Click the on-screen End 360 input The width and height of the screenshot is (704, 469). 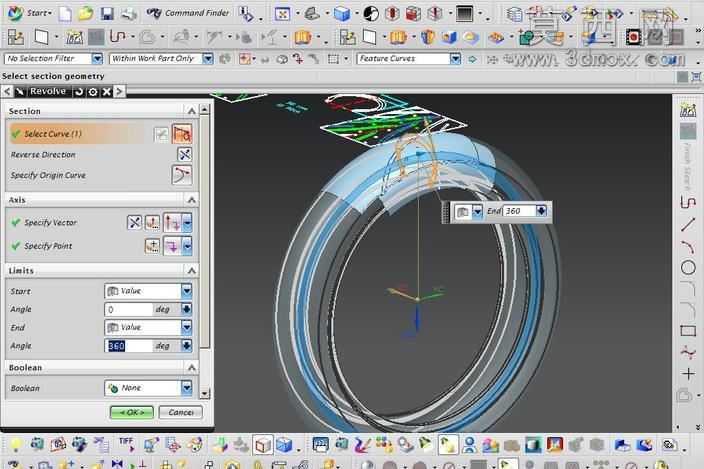[519, 211]
